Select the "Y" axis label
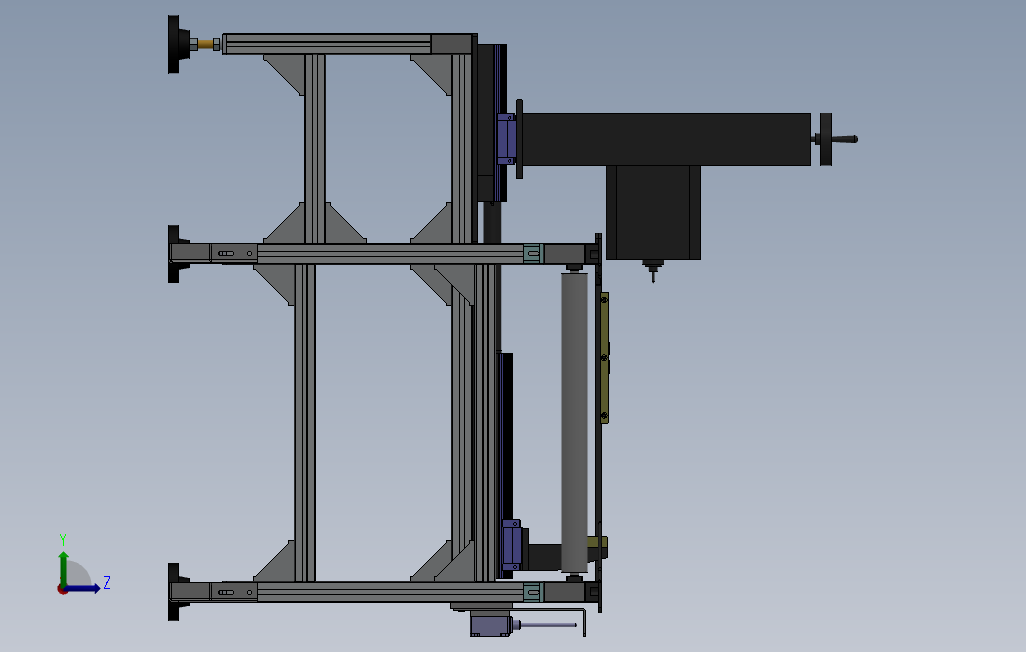This screenshot has height=652, width=1026. [x=63, y=540]
